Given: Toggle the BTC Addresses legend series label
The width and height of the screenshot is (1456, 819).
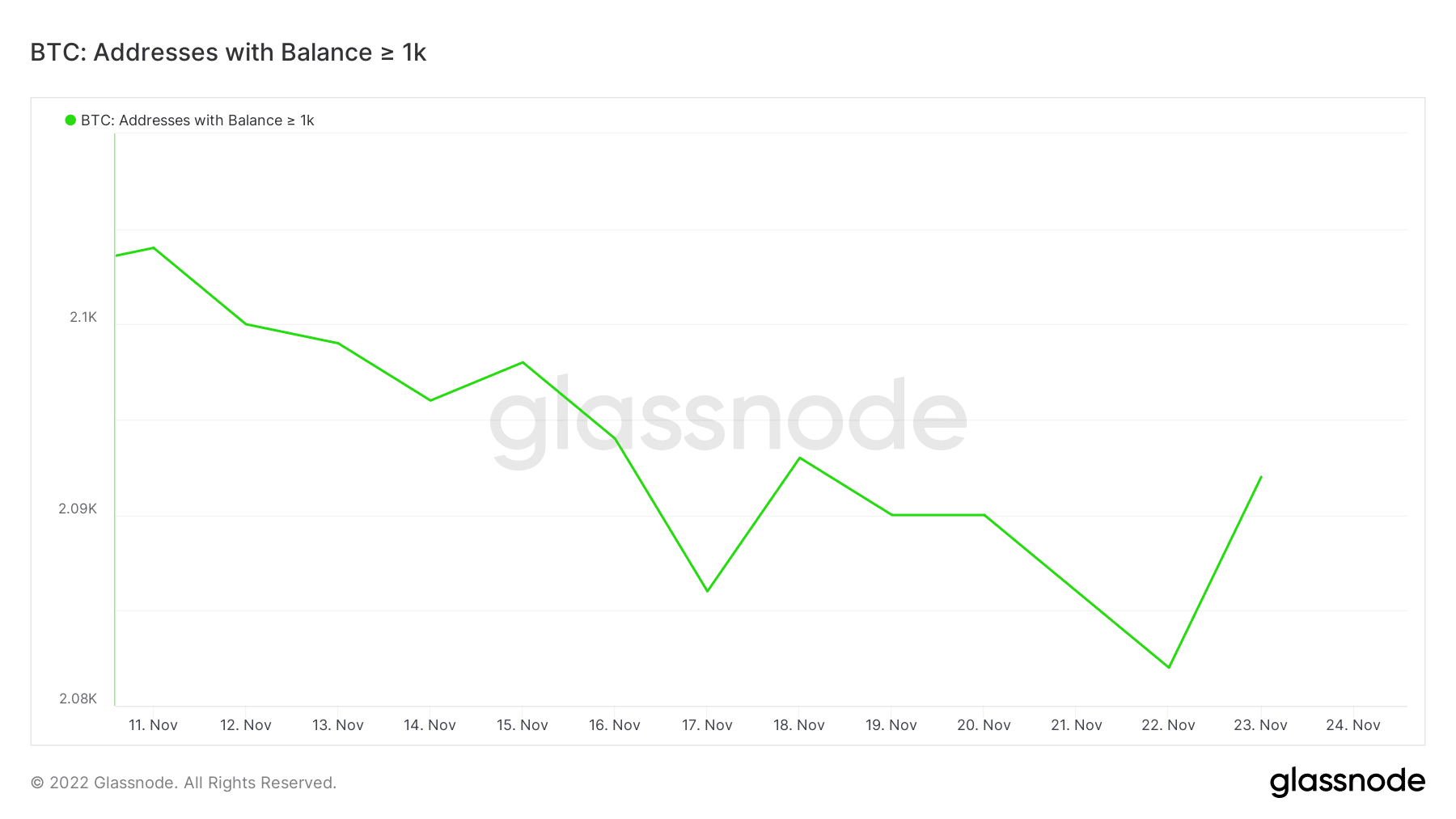Looking at the screenshot, I should pyautogui.click(x=197, y=120).
